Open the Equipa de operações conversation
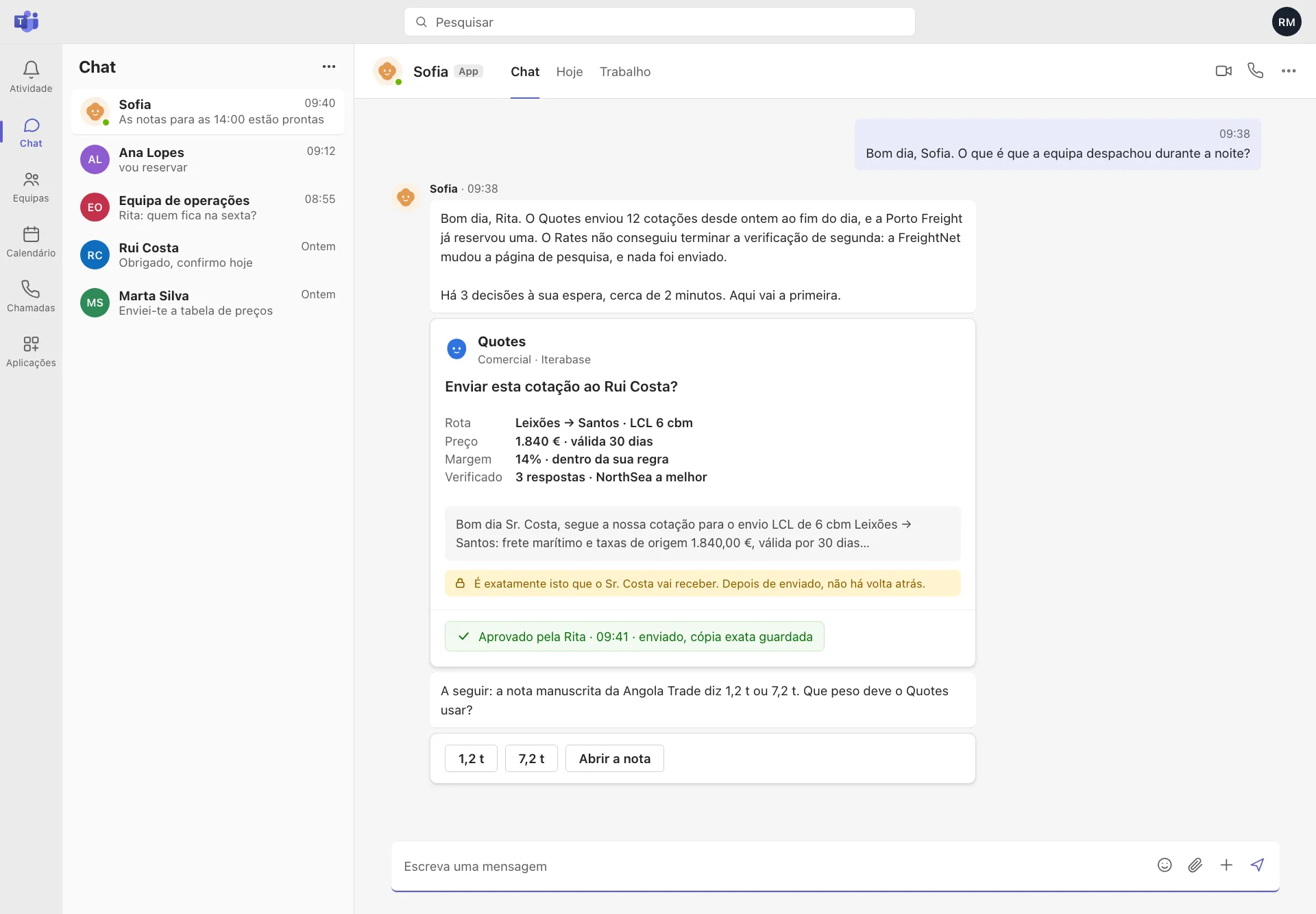Image resolution: width=1316 pixels, height=914 pixels. coord(208,207)
